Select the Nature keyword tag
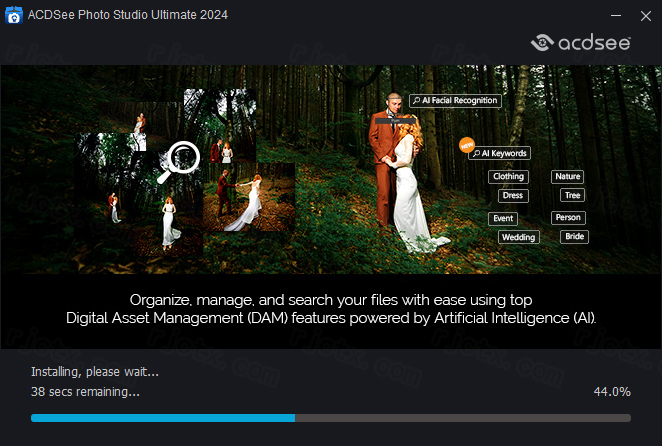The image size is (662, 446). click(566, 177)
